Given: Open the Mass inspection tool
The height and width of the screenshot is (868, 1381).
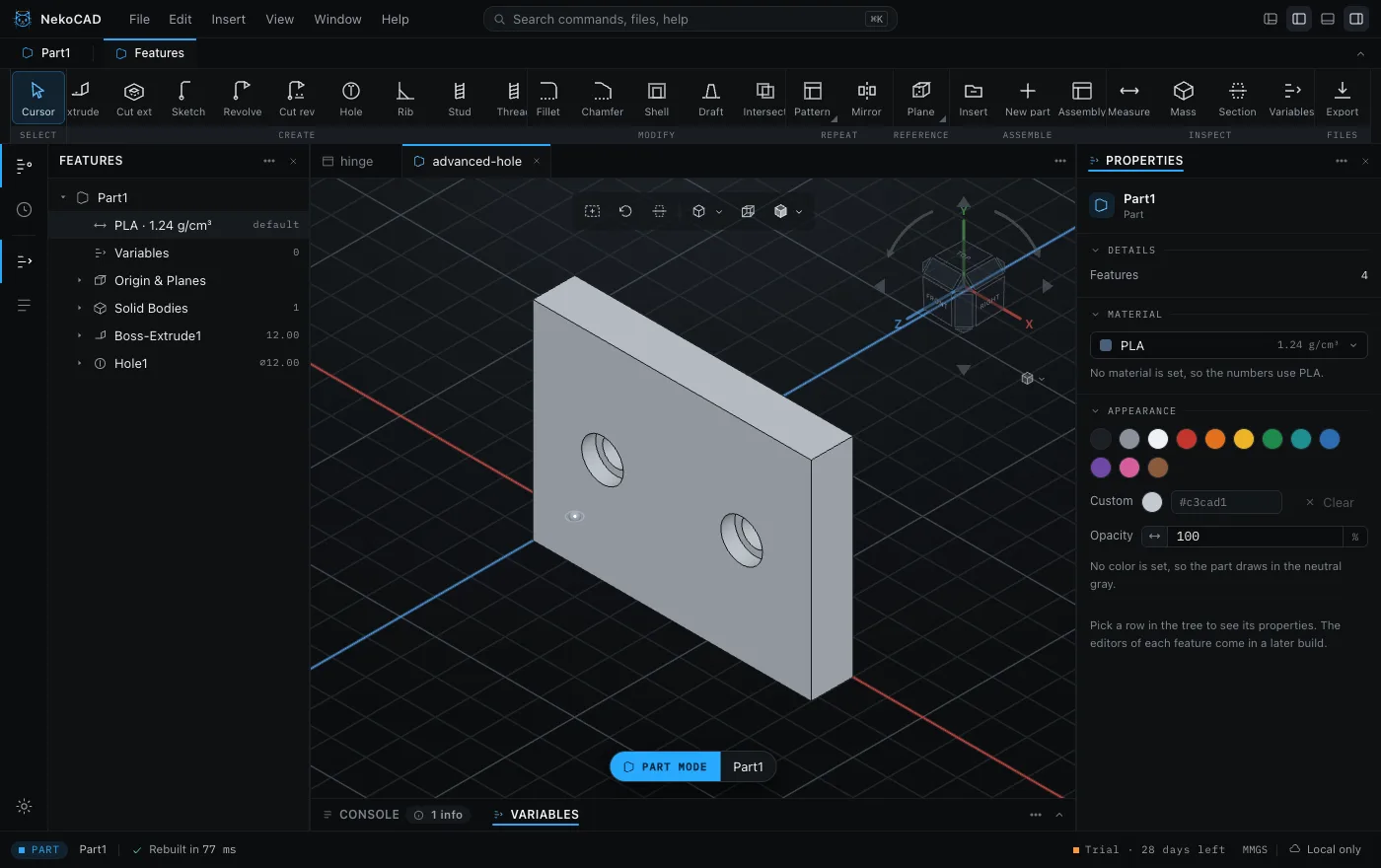Looking at the screenshot, I should [x=1184, y=99].
